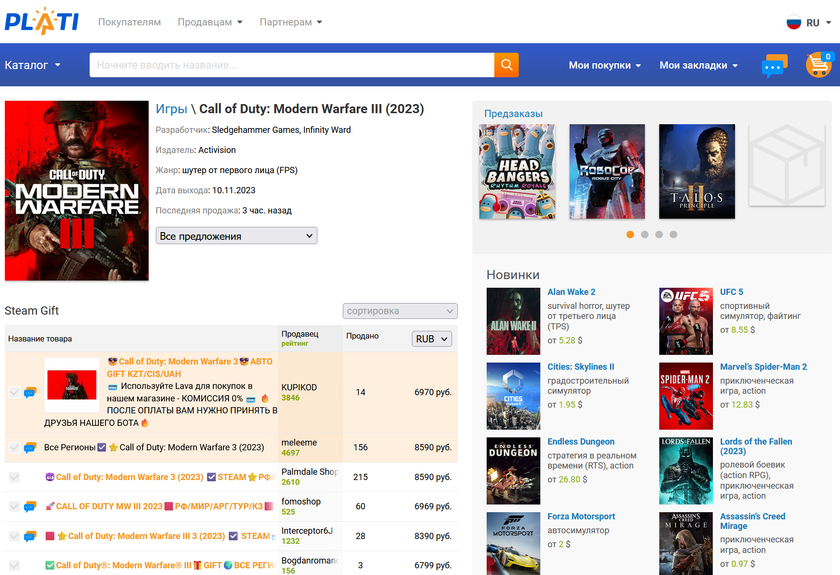Image resolution: width=840 pixels, height=575 pixels.
Task: Select the second carousel dot
Action: coord(644,234)
